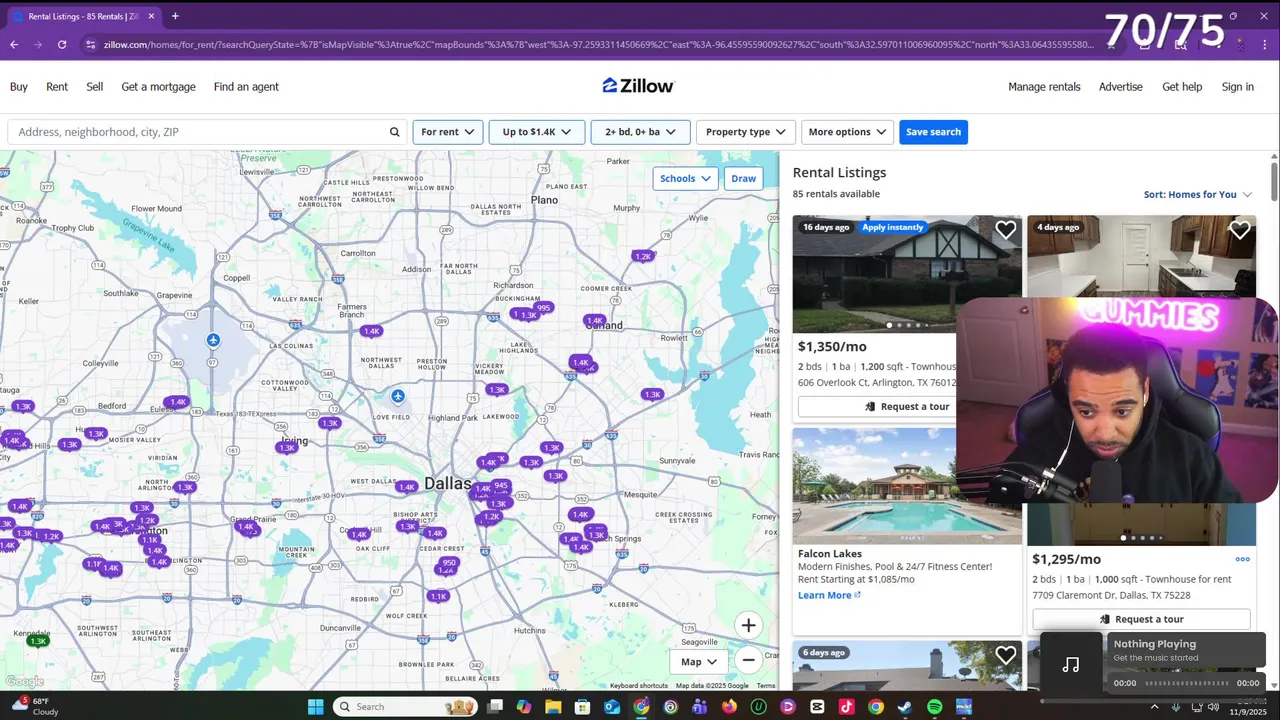Click the Love Field airport marker on map
Screen dimensions: 1280x720
pyautogui.click(x=398, y=396)
